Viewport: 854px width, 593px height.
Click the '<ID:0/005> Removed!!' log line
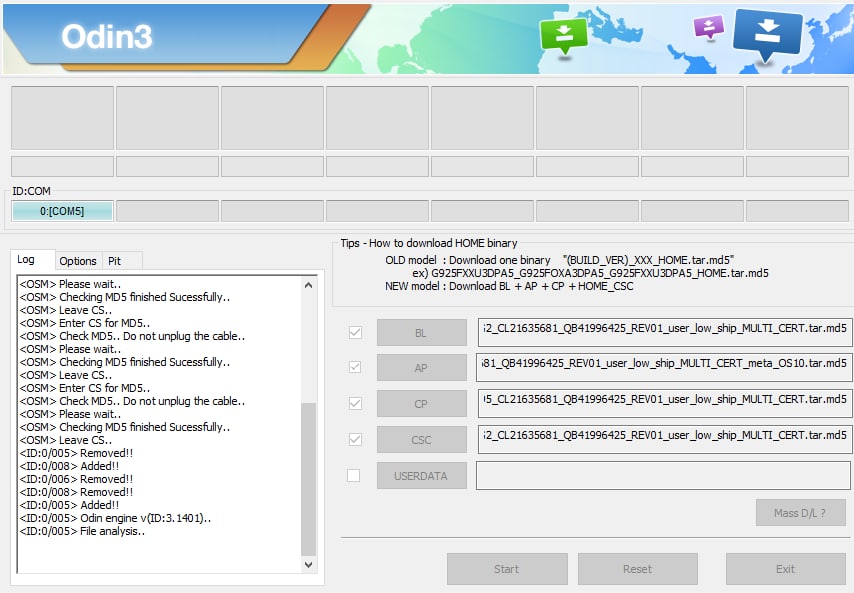pyautogui.click(x=76, y=453)
